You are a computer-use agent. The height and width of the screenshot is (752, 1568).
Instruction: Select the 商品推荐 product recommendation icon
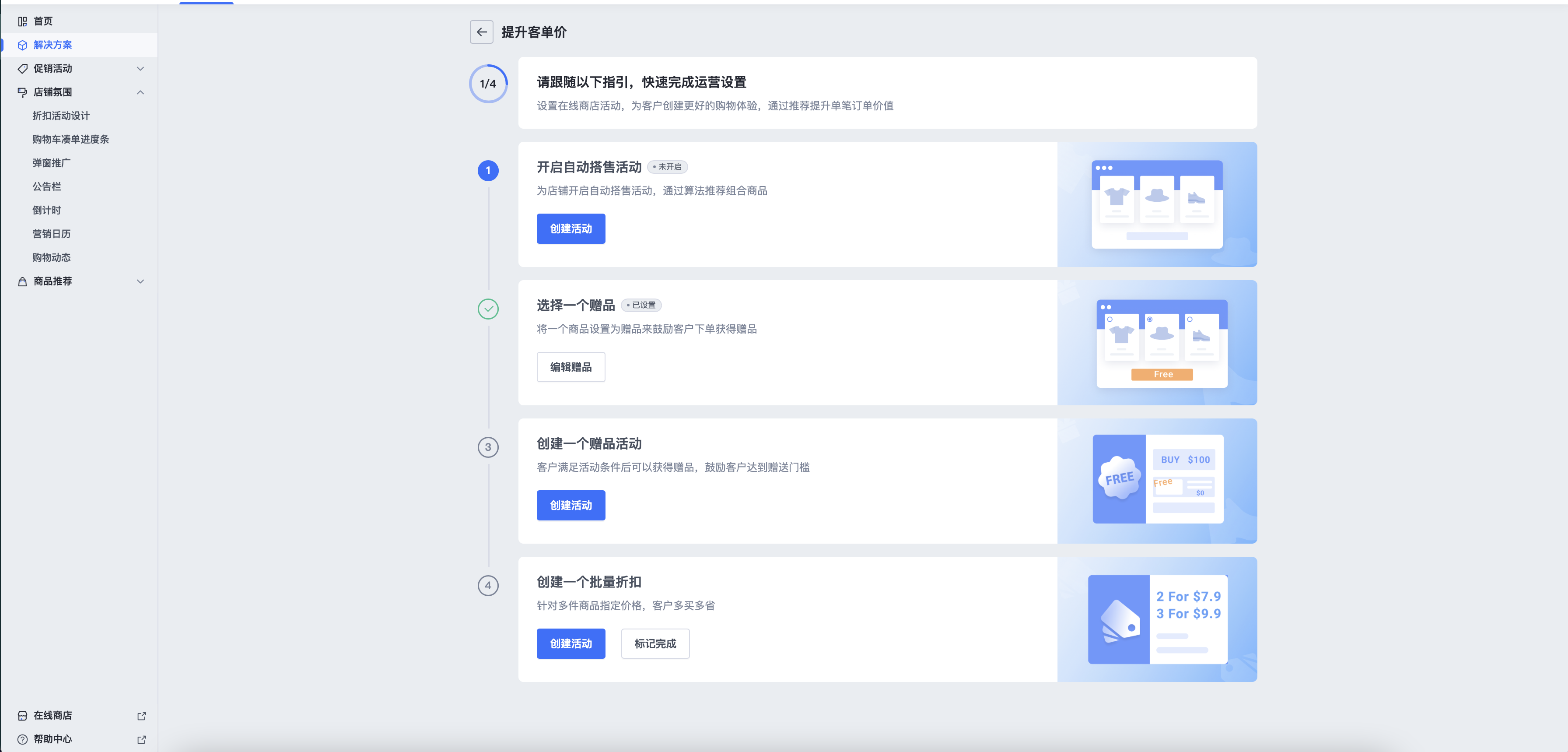click(22, 281)
